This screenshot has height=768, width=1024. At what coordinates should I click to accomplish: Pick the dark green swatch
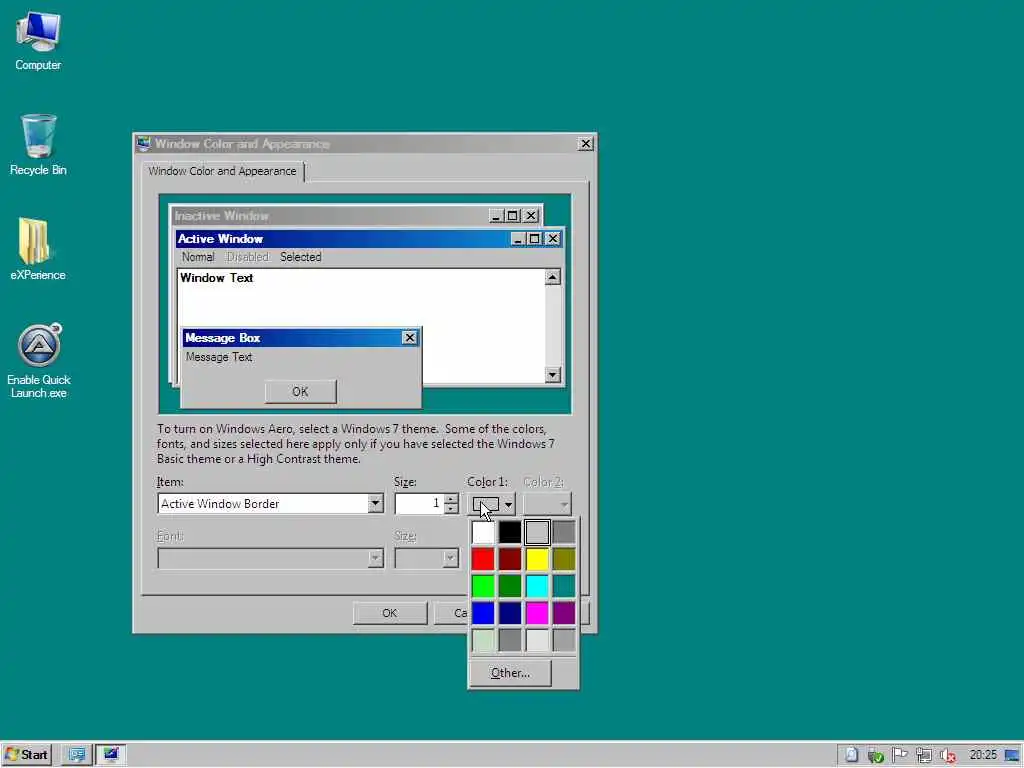tap(510, 586)
